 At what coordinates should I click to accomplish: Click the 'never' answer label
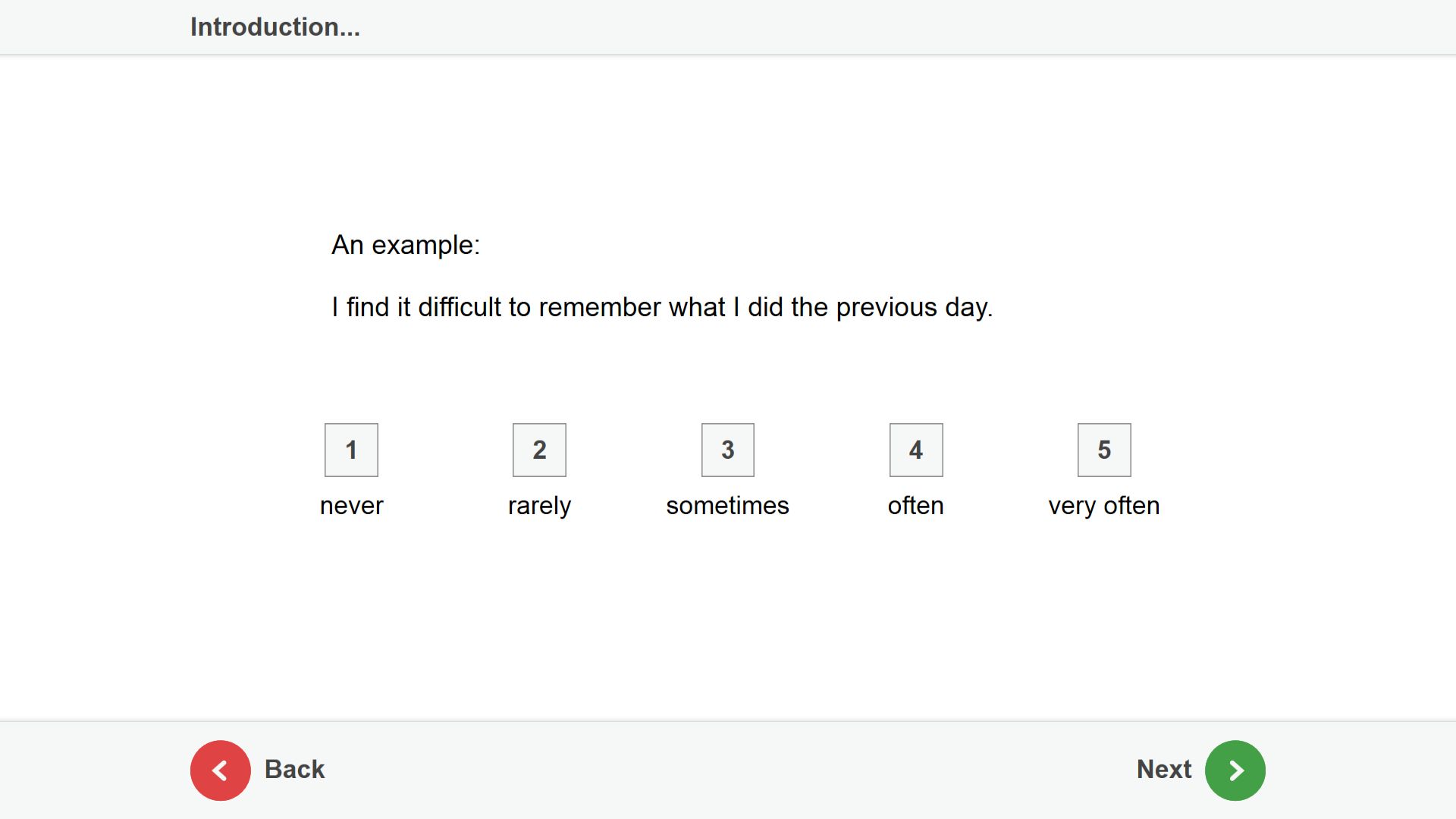(x=352, y=506)
